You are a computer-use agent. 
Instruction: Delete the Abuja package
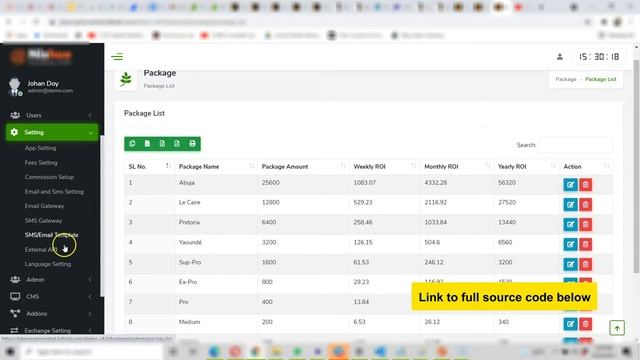tap(585, 184)
